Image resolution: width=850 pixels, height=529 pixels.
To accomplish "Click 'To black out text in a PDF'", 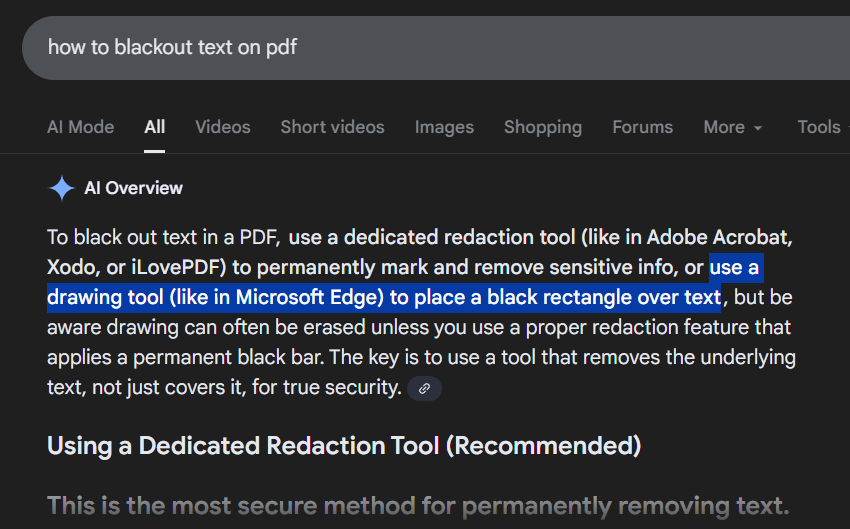I will (x=164, y=238).
